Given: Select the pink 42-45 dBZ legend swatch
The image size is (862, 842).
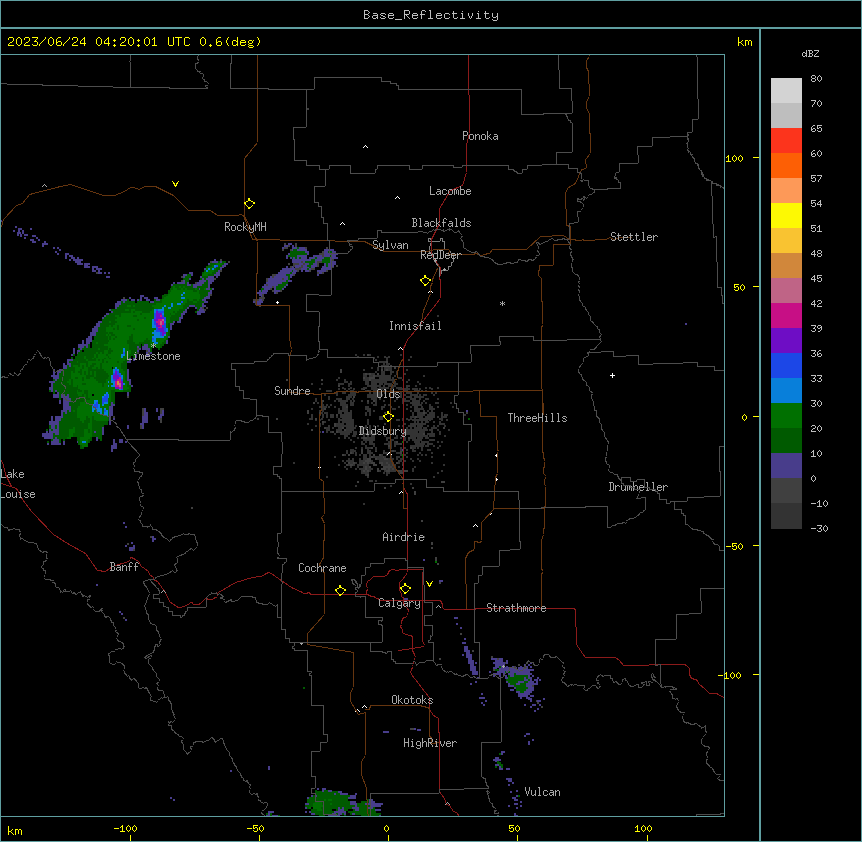Looking at the screenshot, I should tap(786, 291).
